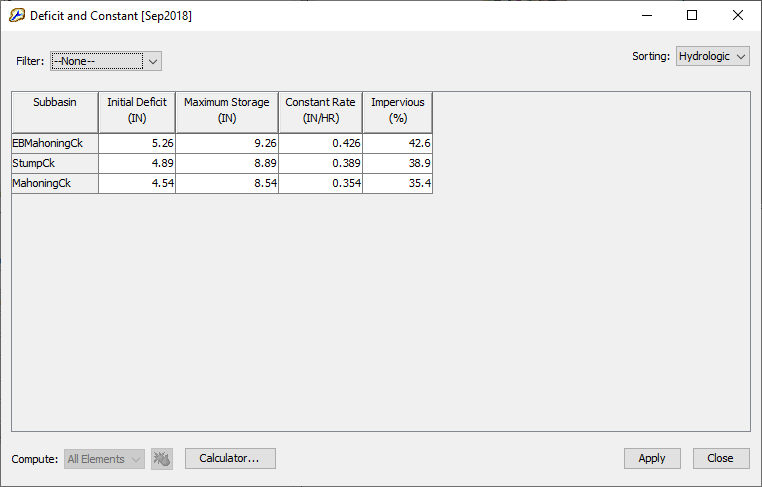Click the Constant Rate column header
Image resolution: width=762 pixels, height=487 pixels.
321,112
